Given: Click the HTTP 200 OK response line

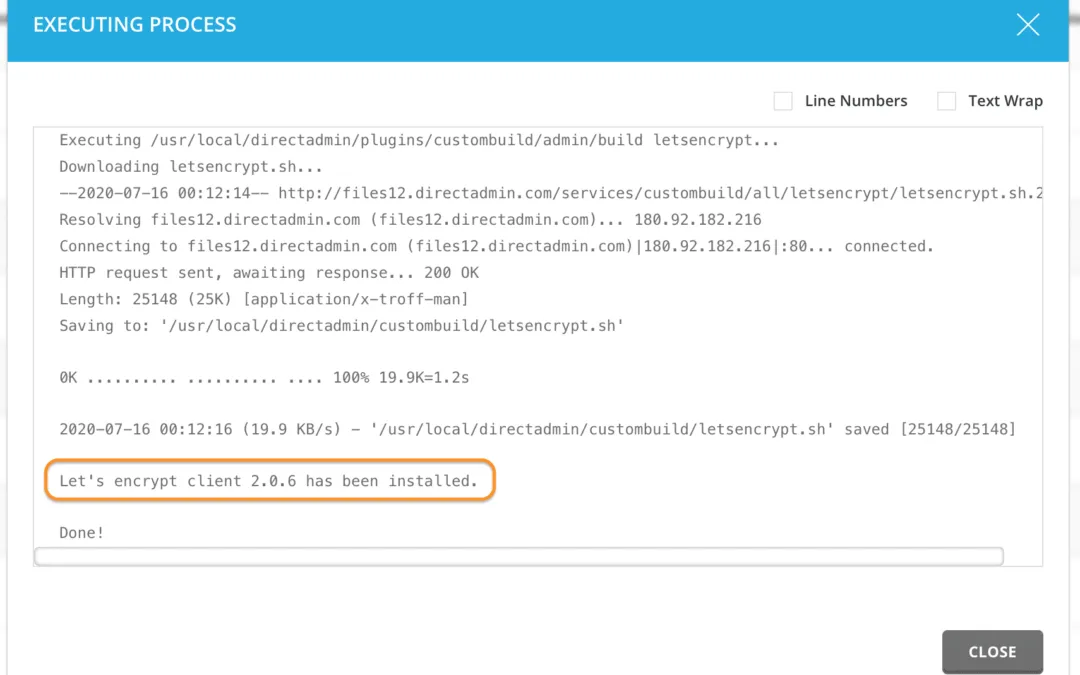Looking at the screenshot, I should coord(268,272).
